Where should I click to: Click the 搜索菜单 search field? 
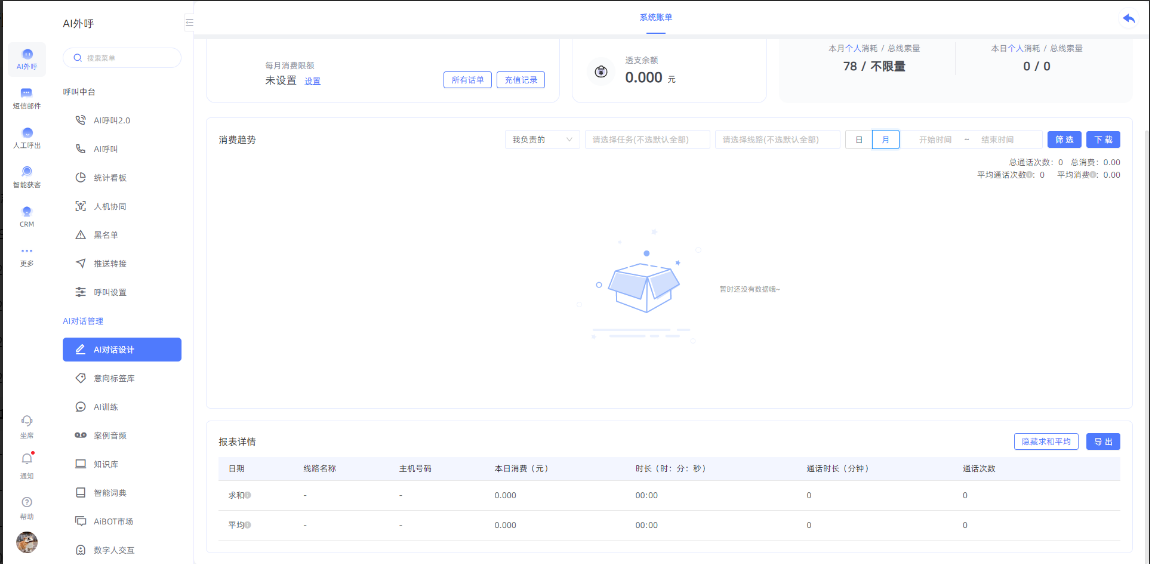point(122,58)
